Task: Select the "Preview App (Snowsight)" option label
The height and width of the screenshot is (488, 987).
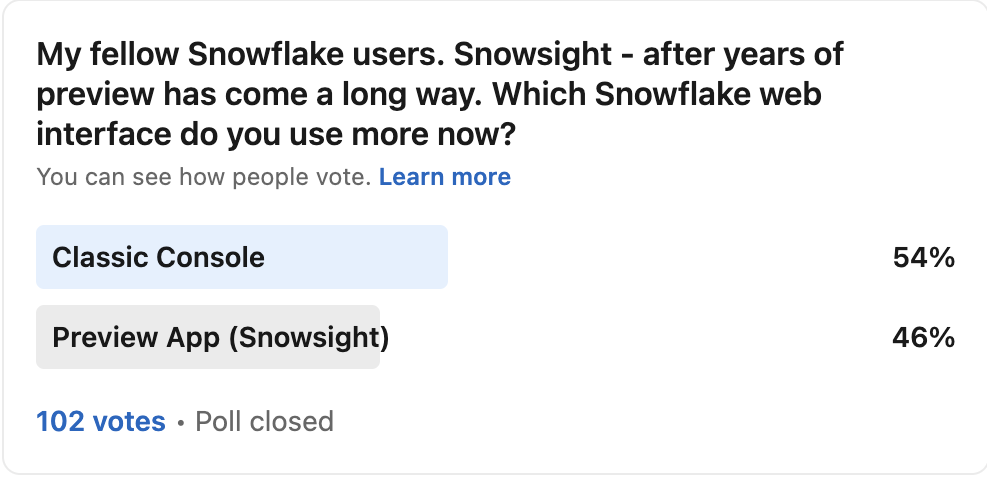Action: click(x=220, y=338)
